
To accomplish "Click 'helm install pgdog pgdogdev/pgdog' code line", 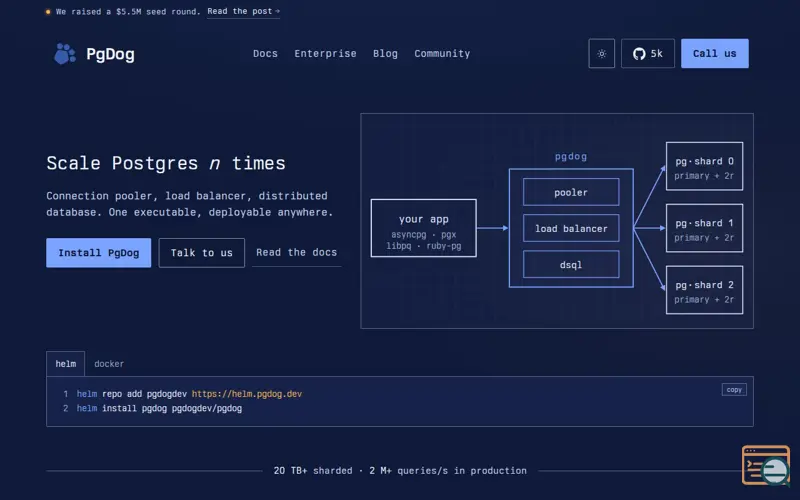I will [159, 409].
